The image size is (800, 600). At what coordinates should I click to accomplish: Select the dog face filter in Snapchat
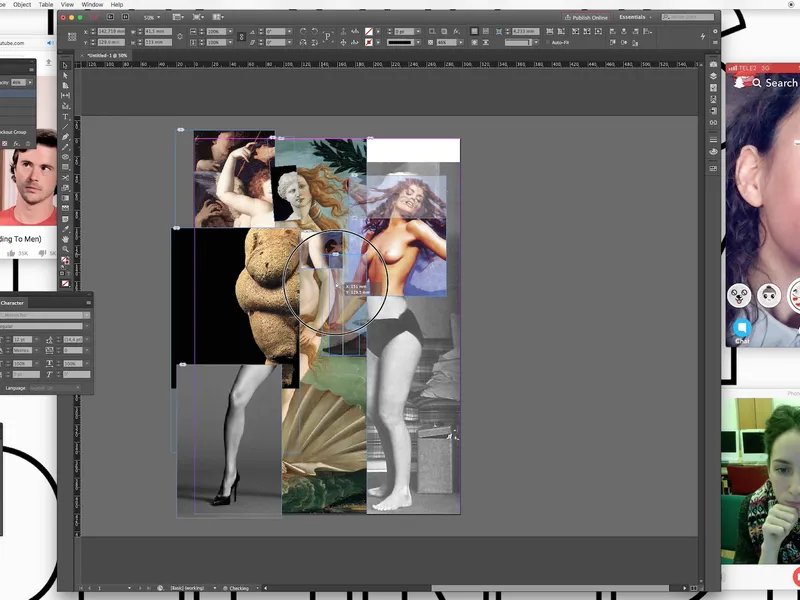[x=739, y=295]
